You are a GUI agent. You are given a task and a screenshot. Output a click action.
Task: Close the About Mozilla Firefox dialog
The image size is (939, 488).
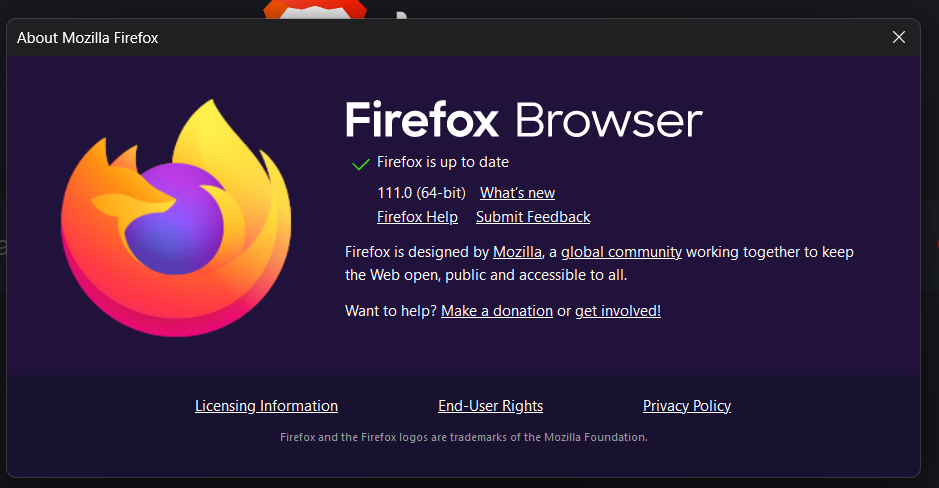(898, 37)
